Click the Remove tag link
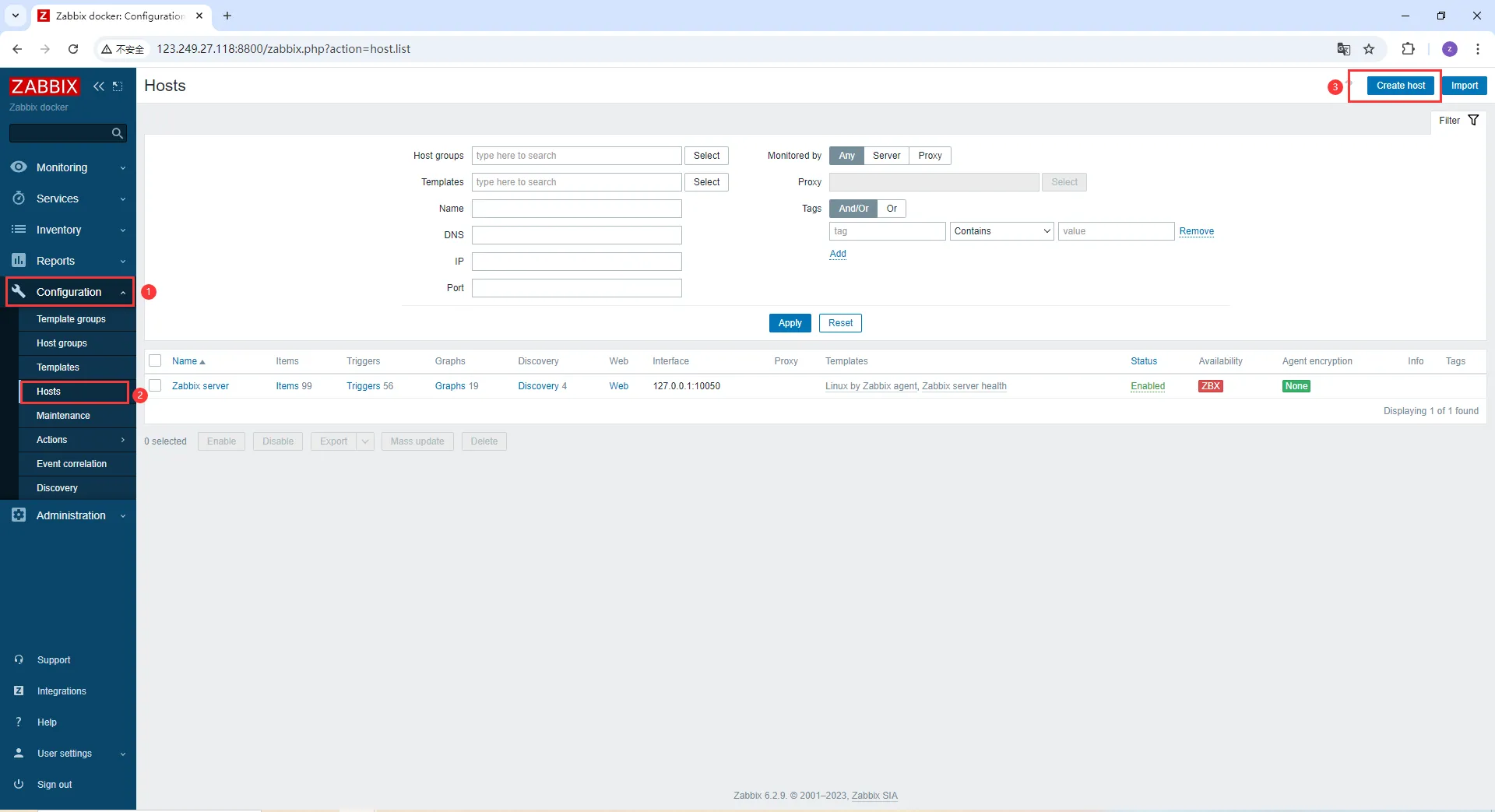The height and width of the screenshot is (812, 1495). (x=1196, y=231)
